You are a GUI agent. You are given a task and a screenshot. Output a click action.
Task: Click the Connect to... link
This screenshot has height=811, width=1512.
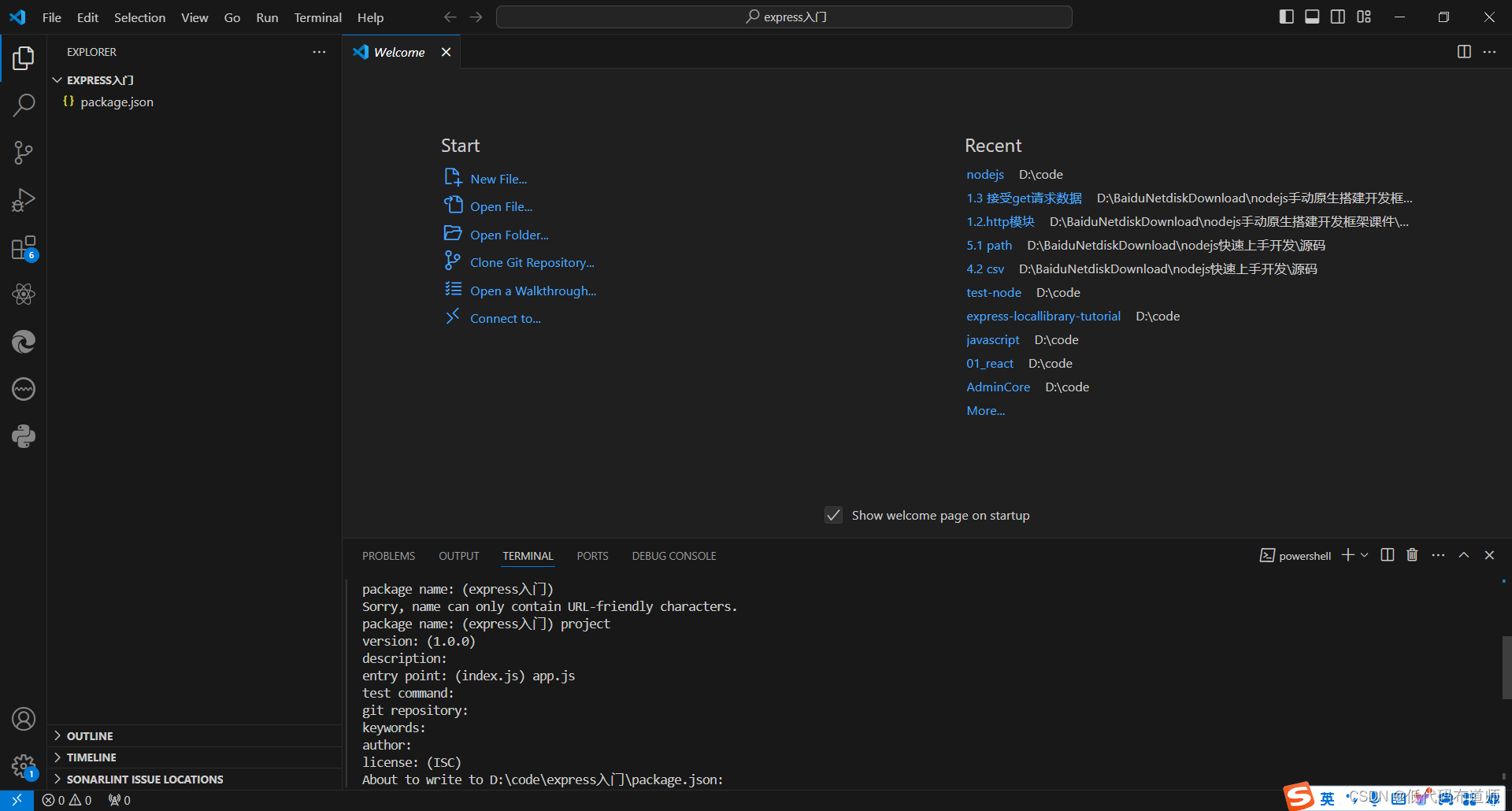point(506,319)
